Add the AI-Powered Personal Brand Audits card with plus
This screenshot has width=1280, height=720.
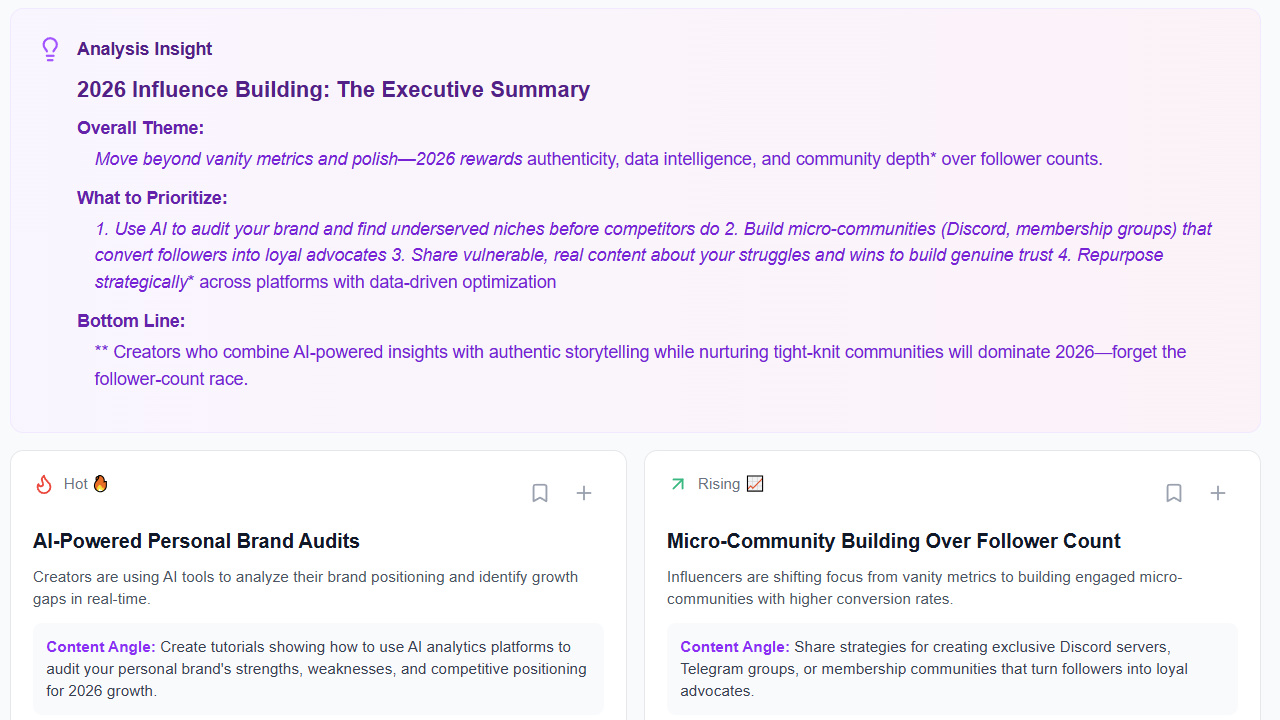pyautogui.click(x=584, y=493)
